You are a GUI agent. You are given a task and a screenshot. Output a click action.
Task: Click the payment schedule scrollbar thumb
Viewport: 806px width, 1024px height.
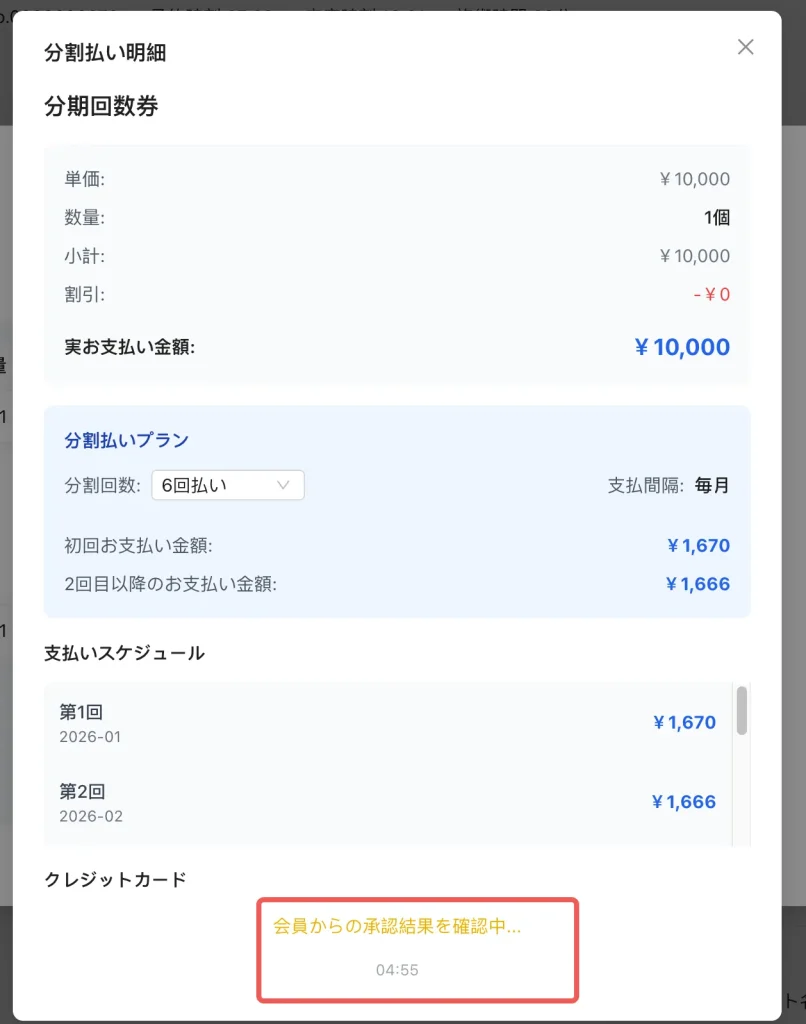tap(741, 710)
